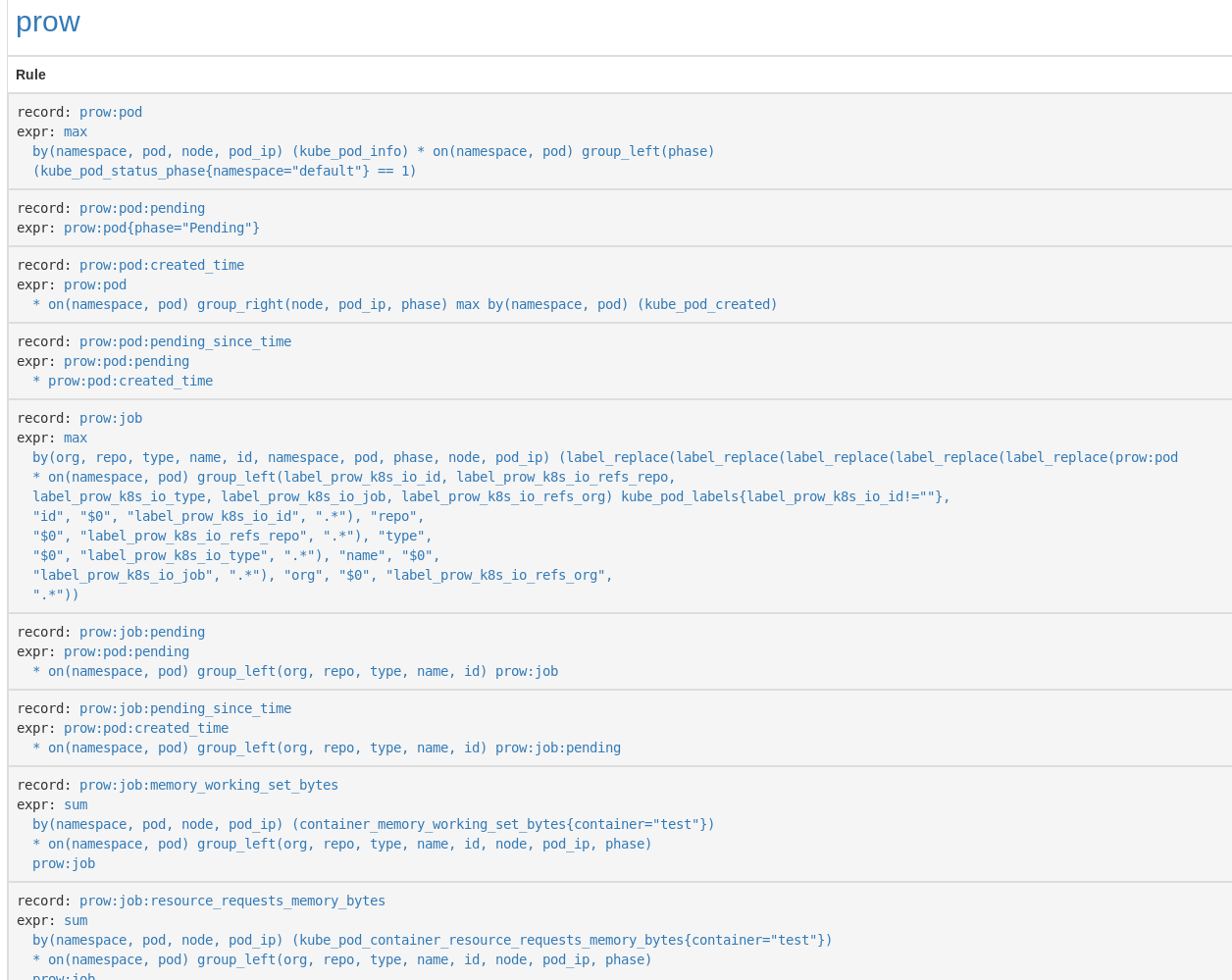1232x980 pixels.
Task: Open record "prow:job:pending_since_time"
Action: pyautogui.click(x=184, y=708)
